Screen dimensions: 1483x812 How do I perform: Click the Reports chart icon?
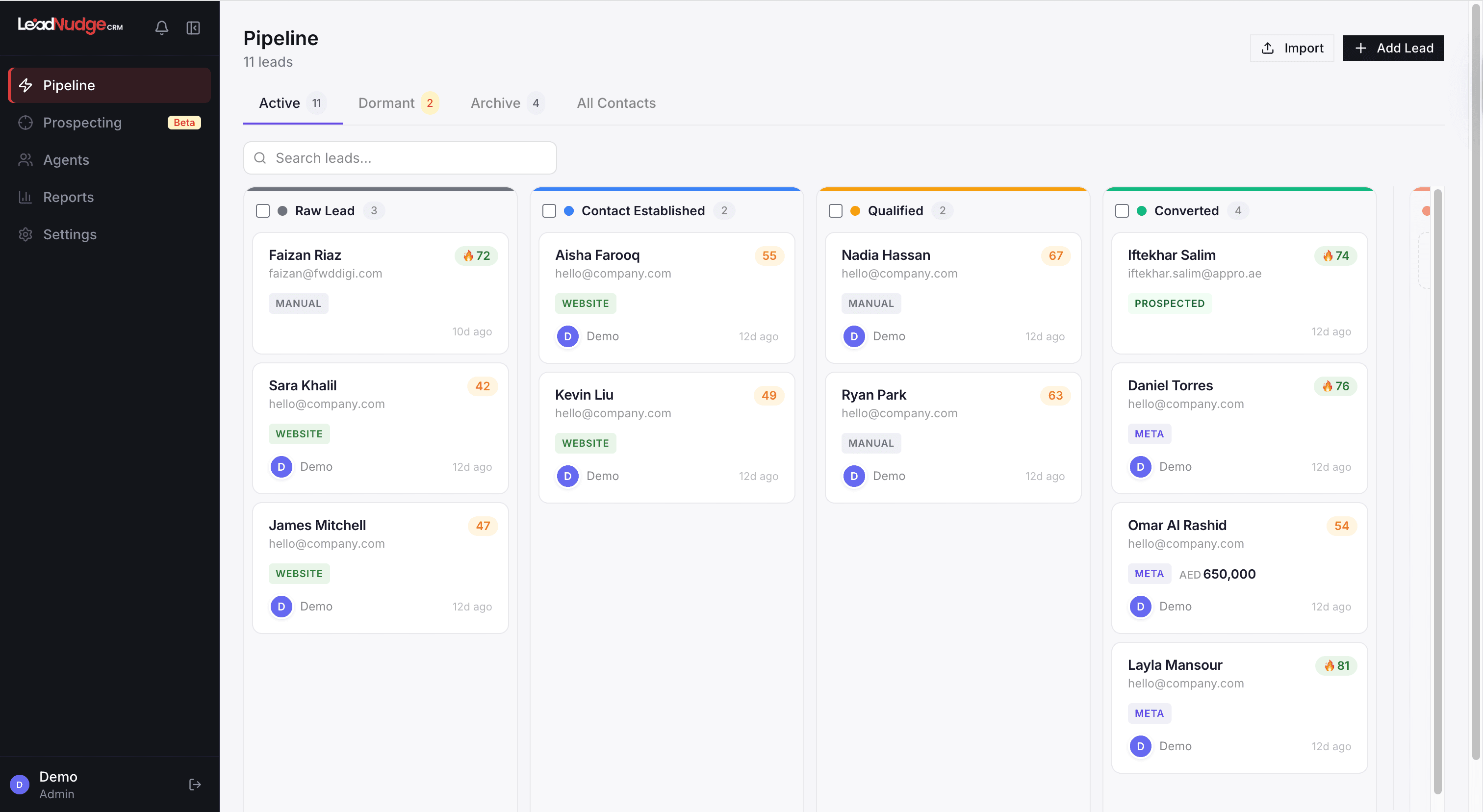pos(26,197)
